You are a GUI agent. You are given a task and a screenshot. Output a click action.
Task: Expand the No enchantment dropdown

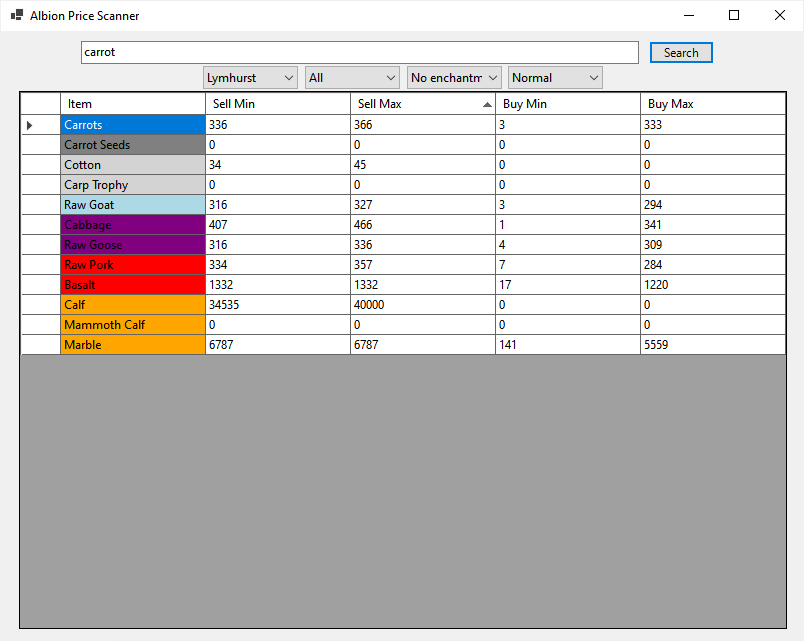point(454,77)
